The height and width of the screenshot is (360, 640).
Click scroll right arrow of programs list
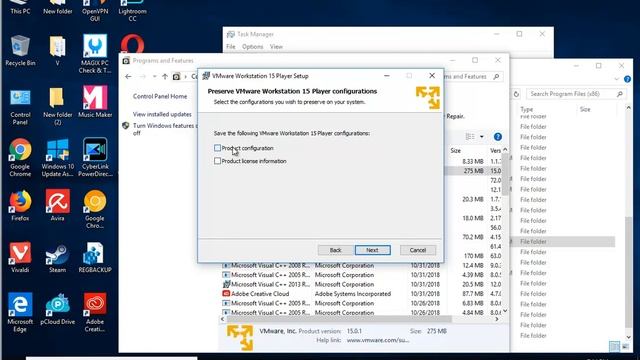(x=497, y=319)
